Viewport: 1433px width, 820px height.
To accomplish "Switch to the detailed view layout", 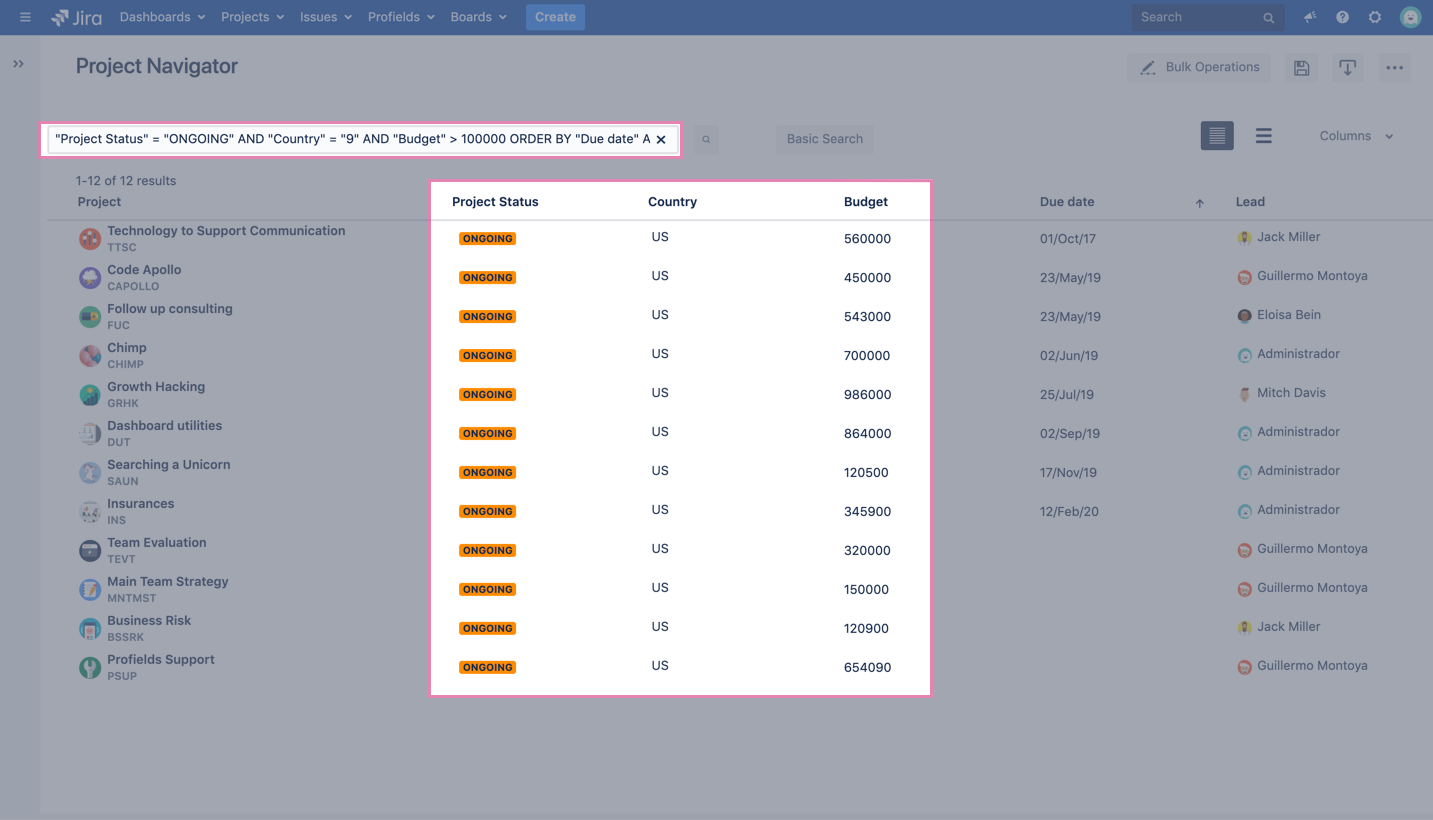I will [1217, 135].
